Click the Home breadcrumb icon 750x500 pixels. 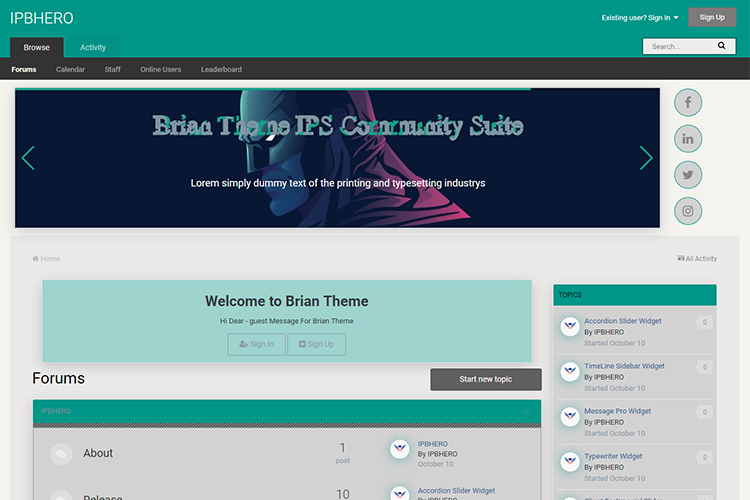35,258
